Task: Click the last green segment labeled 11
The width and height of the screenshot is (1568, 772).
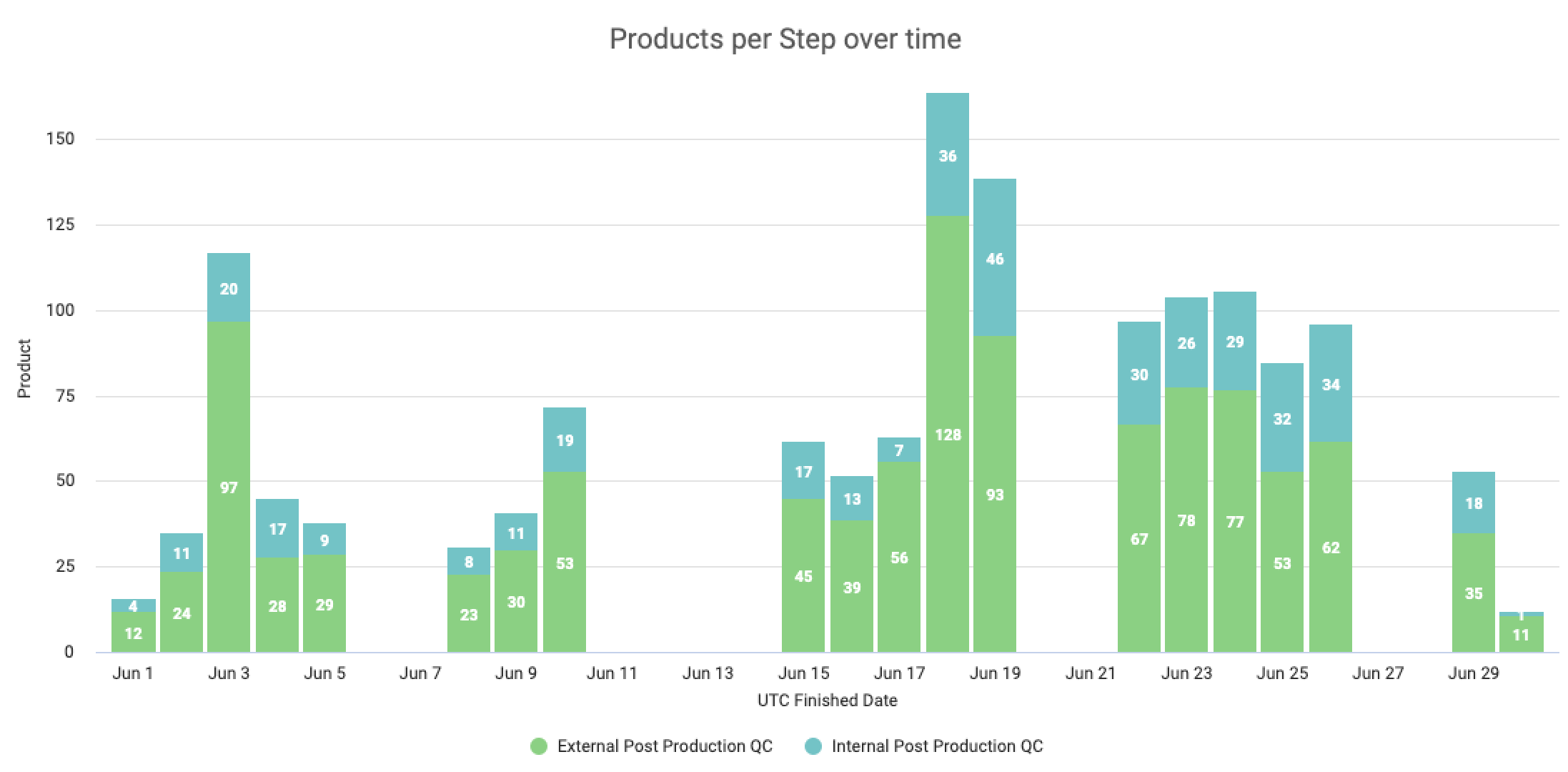Action: pos(1521,634)
